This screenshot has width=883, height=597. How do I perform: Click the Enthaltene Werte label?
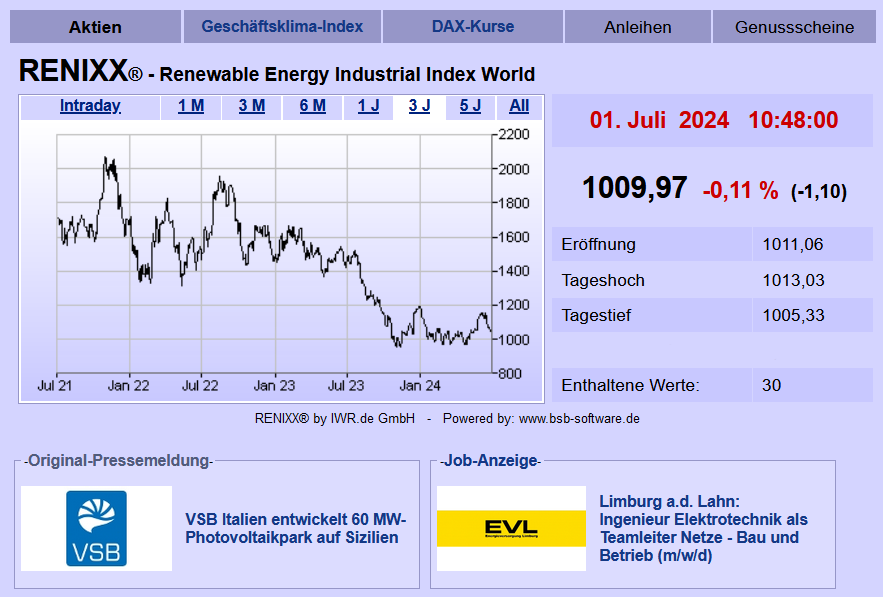click(630, 385)
